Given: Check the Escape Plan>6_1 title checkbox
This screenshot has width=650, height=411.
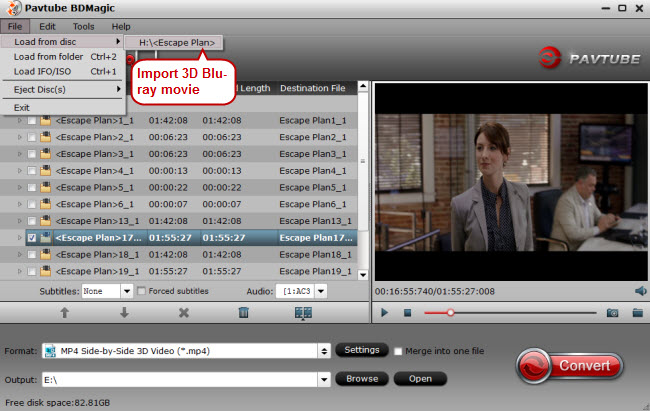Looking at the screenshot, I should 32,204.
